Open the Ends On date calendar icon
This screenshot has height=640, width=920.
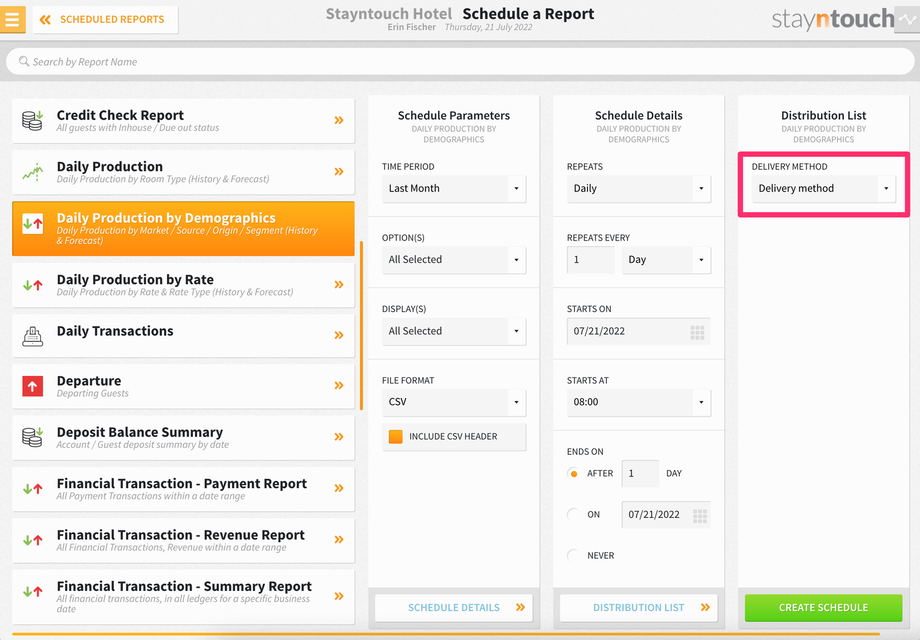point(699,516)
